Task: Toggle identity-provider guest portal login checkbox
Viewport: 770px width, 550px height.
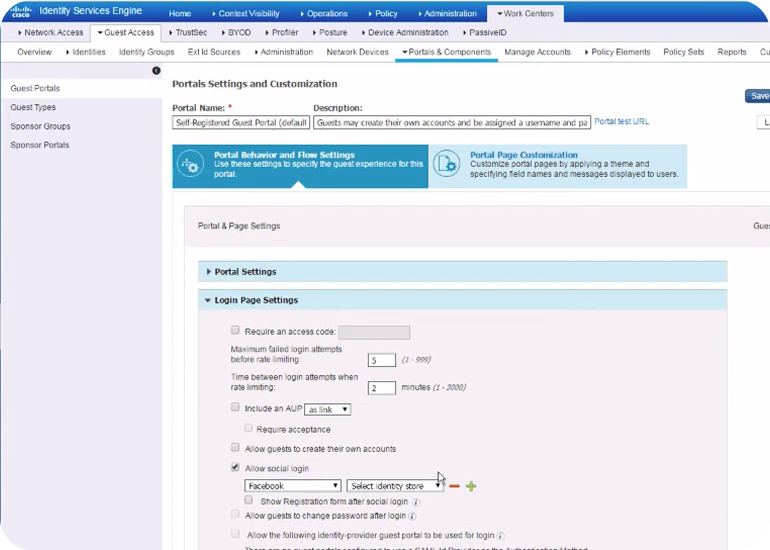Action: point(235,533)
